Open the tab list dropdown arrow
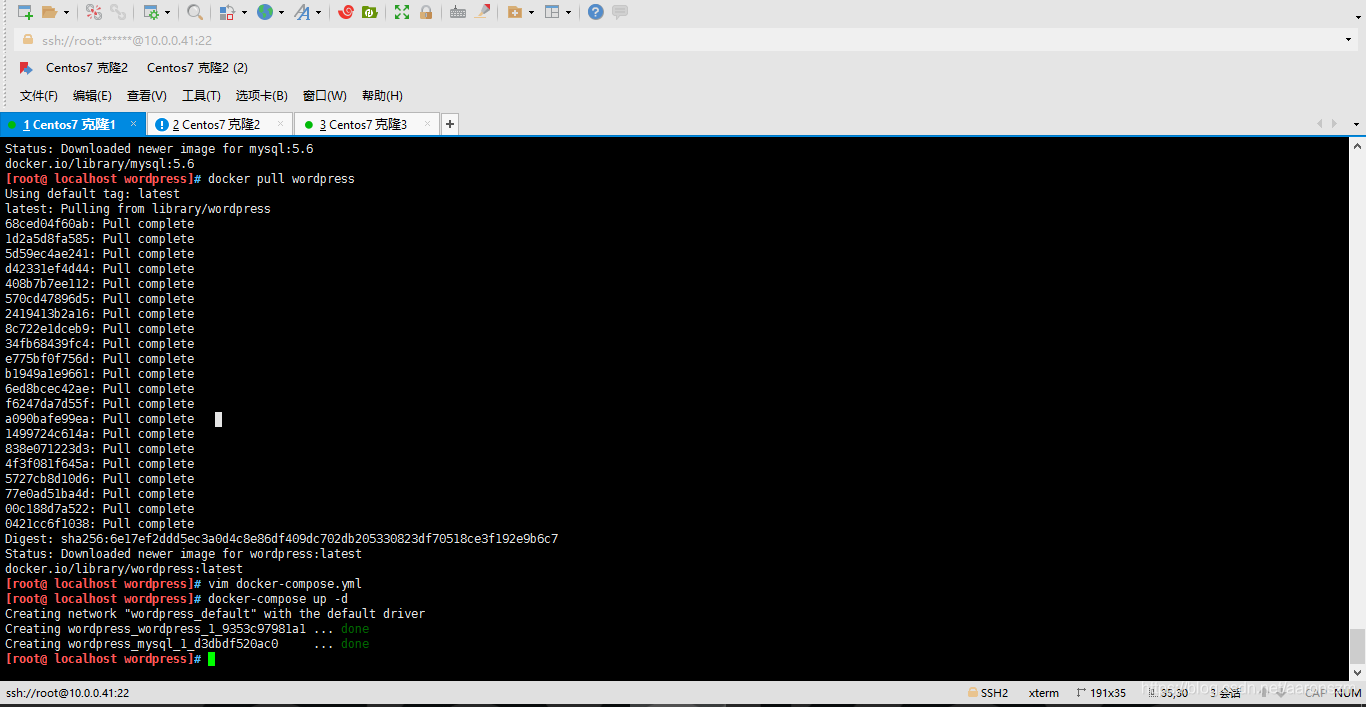This screenshot has height=707, width=1366. click(1356, 124)
